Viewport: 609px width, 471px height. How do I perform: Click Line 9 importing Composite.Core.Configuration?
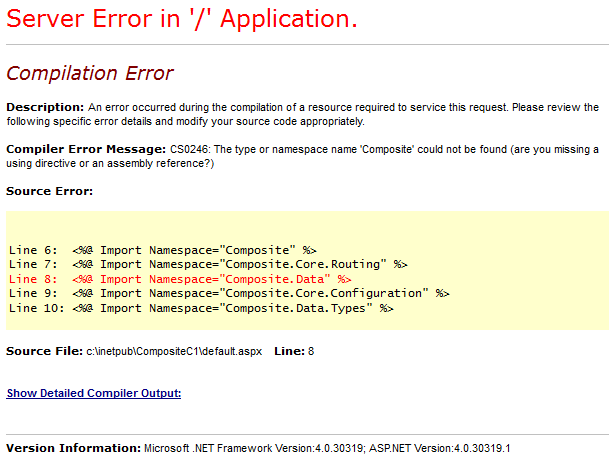(229, 293)
